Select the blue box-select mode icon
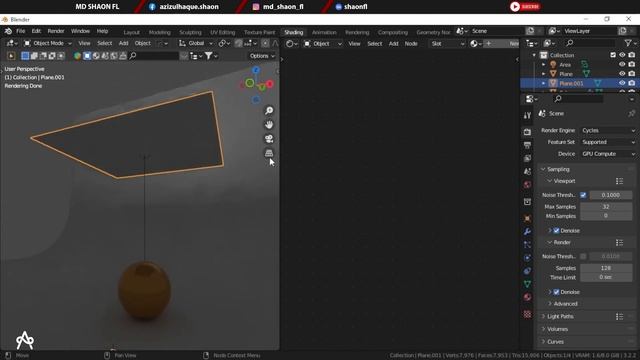The height and width of the screenshot is (360, 640). point(25,56)
